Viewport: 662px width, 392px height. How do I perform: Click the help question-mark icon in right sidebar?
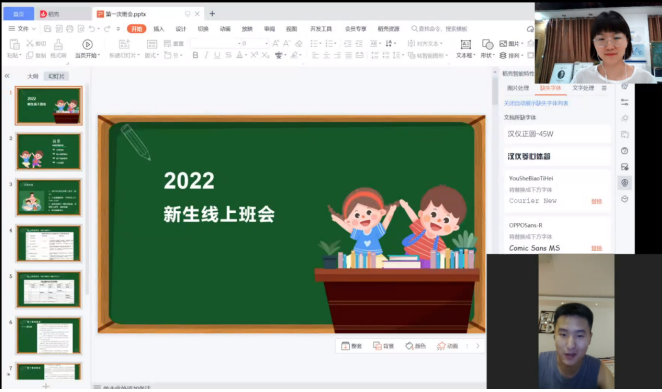coord(624,151)
